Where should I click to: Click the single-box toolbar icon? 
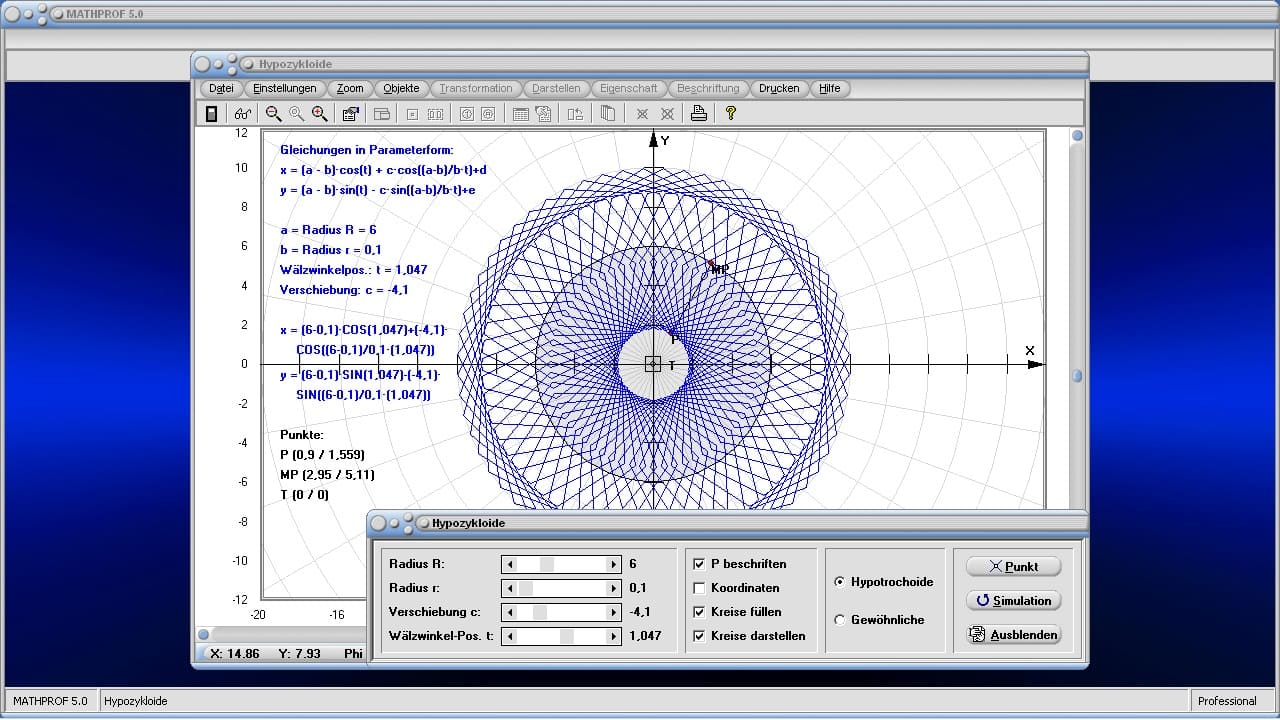[412, 114]
